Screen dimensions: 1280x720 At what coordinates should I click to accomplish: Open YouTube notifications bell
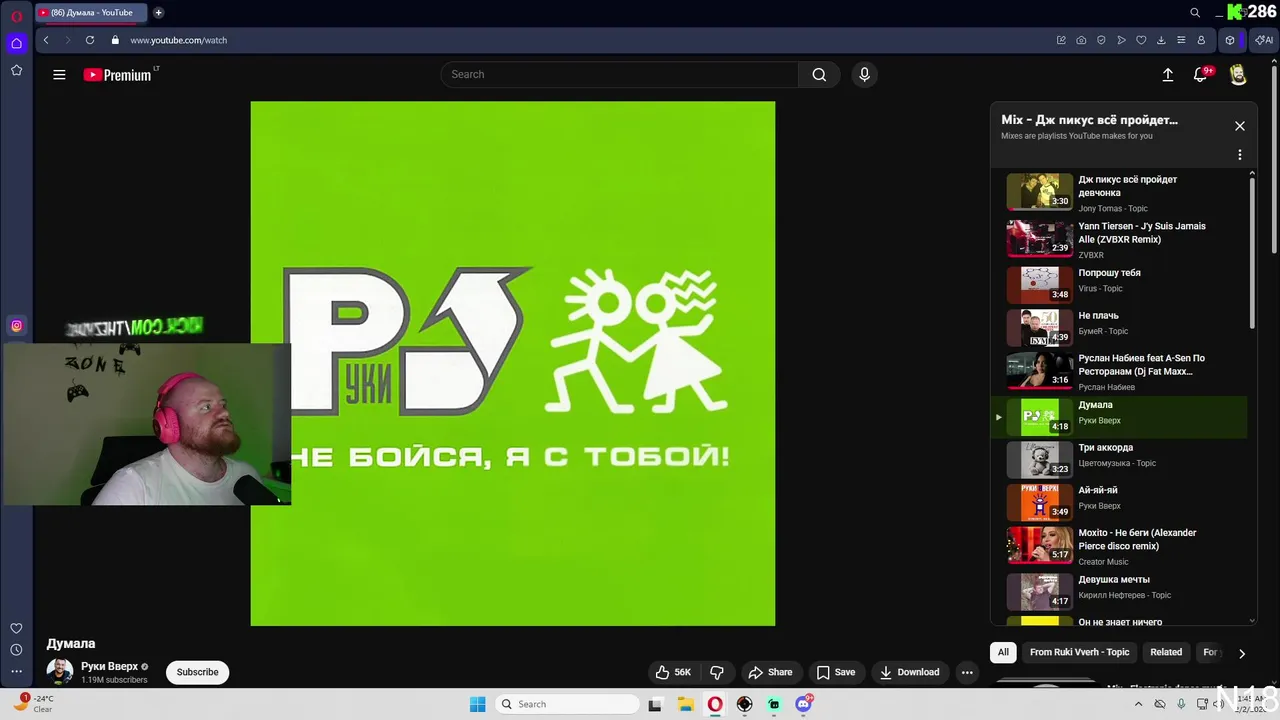pos(1201,74)
